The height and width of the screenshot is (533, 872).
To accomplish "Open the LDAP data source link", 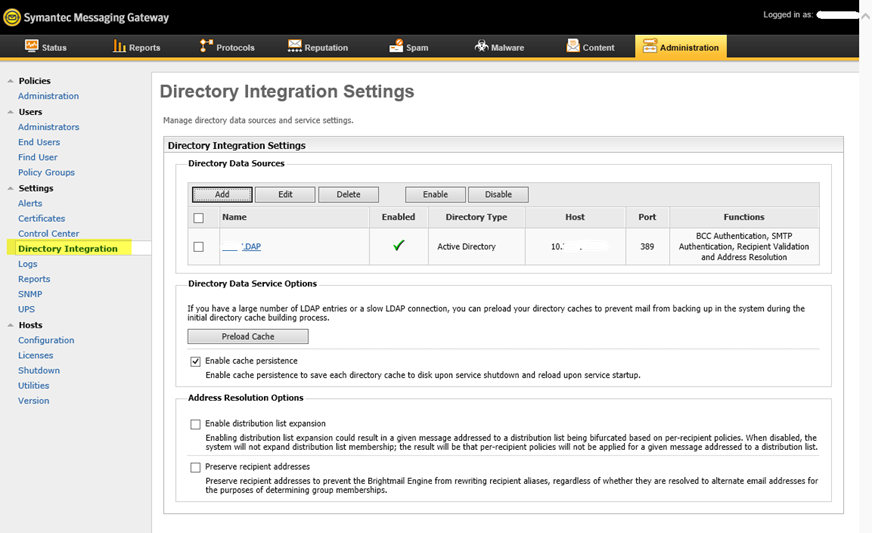I will coord(241,246).
